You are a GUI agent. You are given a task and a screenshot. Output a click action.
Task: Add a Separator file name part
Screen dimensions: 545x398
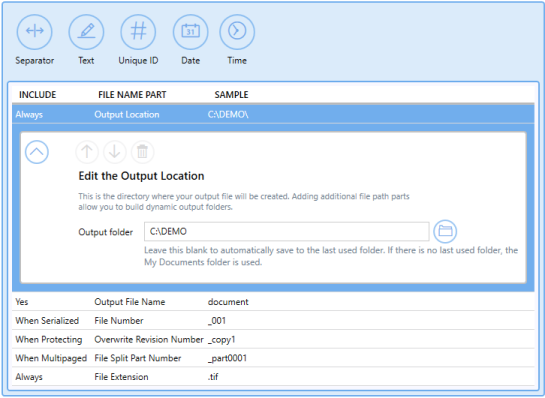(34, 32)
